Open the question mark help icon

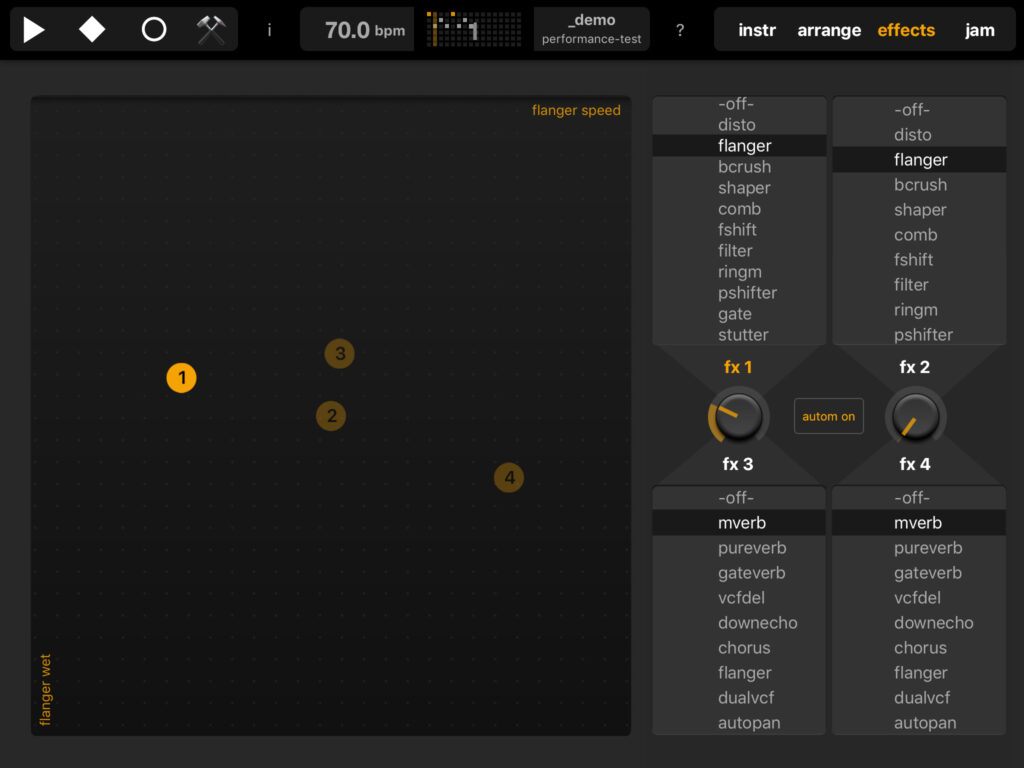pyautogui.click(x=680, y=30)
